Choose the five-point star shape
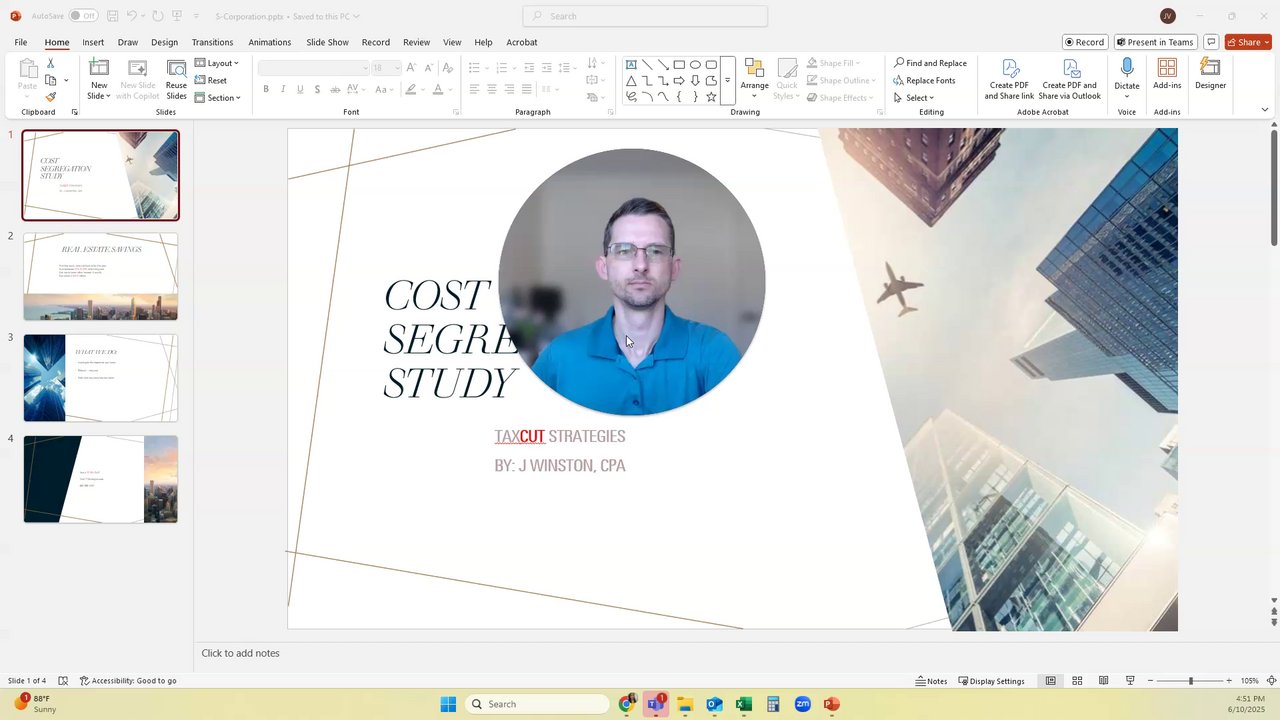This screenshot has width=1280, height=720. click(711, 96)
